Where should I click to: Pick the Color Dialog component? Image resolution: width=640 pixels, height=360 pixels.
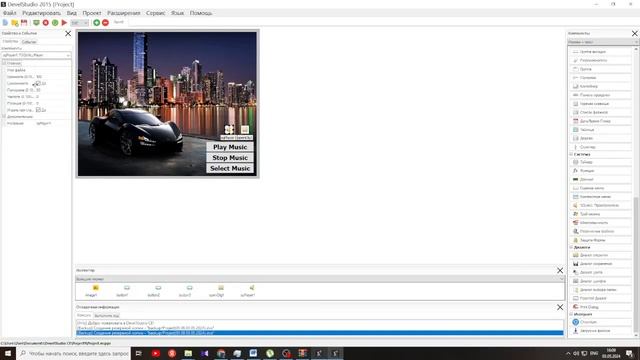(x=601, y=272)
